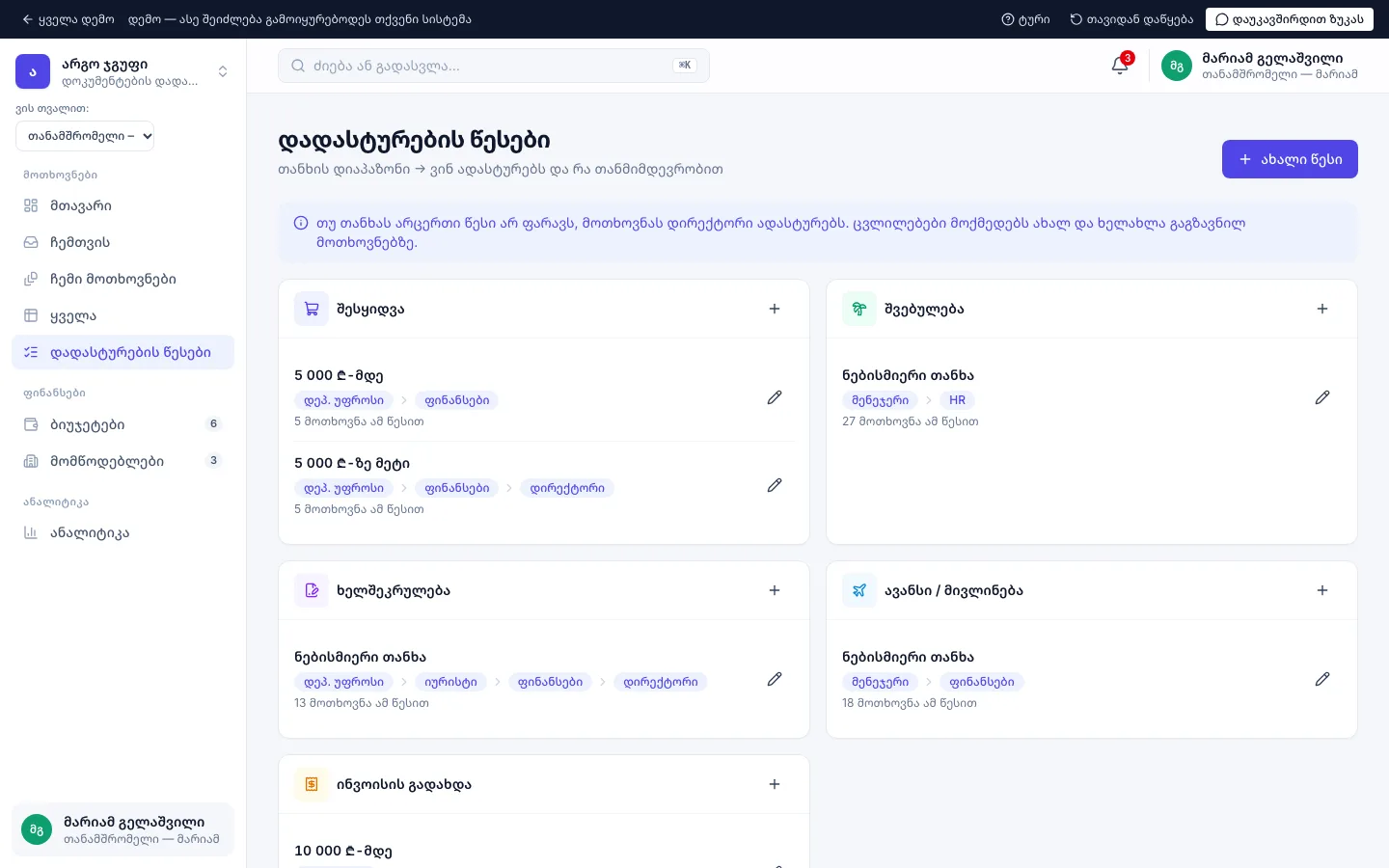The width and height of the screenshot is (1389, 868).
Task: Open the notifications bell
Action: pos(1119,66)
